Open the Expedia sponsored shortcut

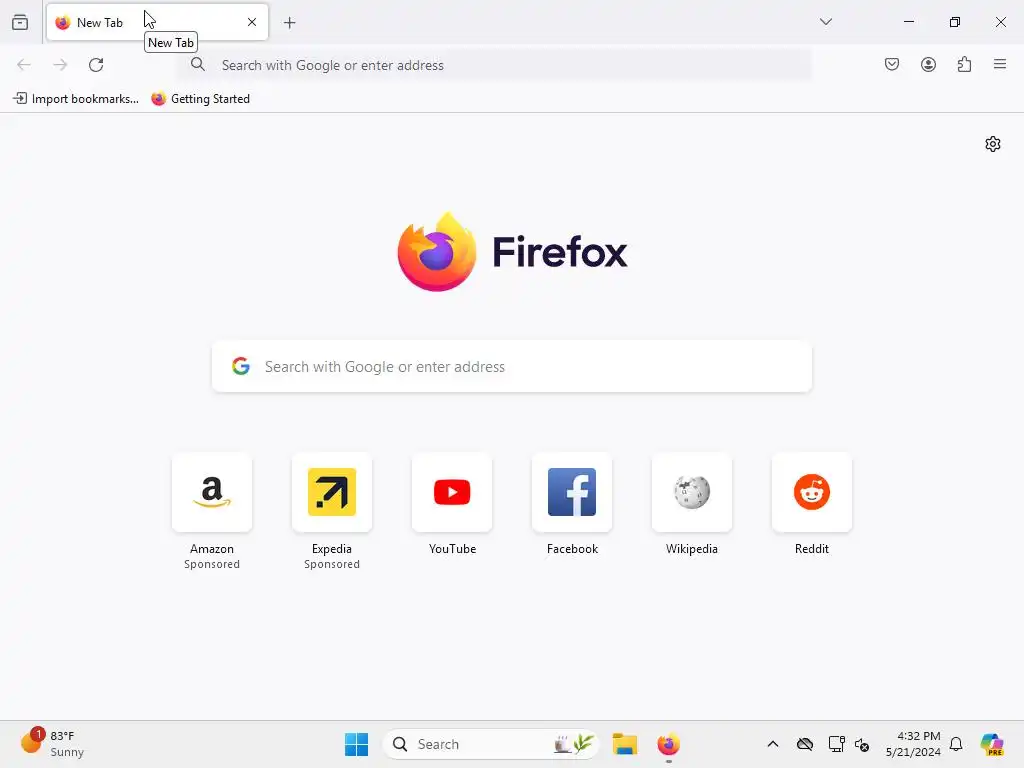tap(332, 492)
